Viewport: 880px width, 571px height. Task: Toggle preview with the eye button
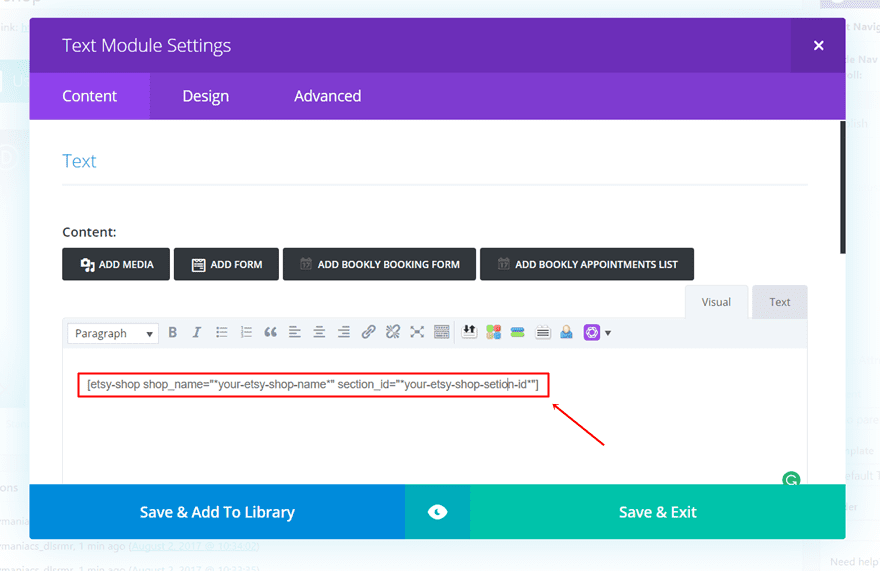point(437,512)
